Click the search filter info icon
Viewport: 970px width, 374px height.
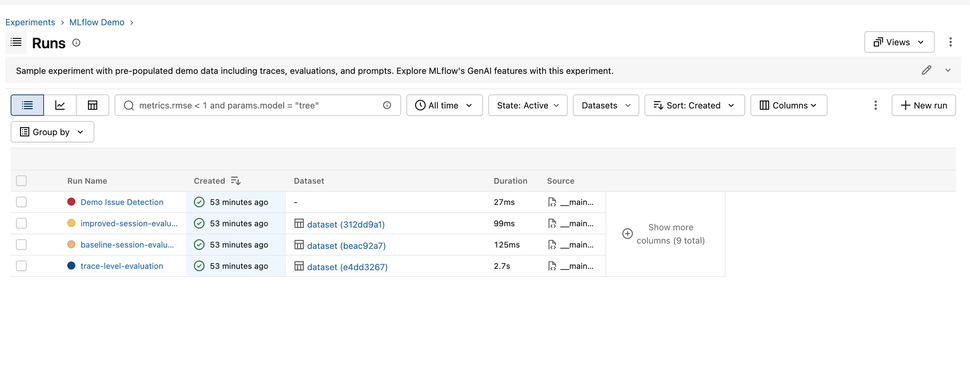tap(387, 105)
